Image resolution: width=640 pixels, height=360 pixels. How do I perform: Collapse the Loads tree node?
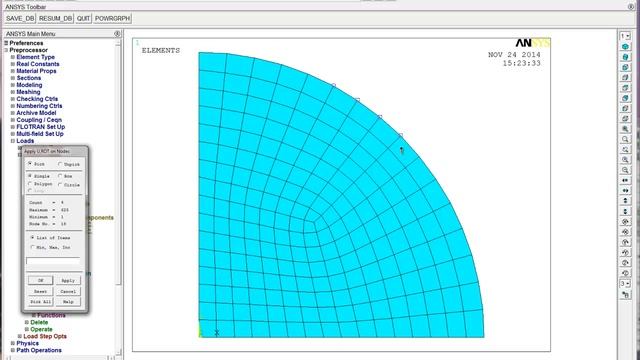[x=13, y=141]
